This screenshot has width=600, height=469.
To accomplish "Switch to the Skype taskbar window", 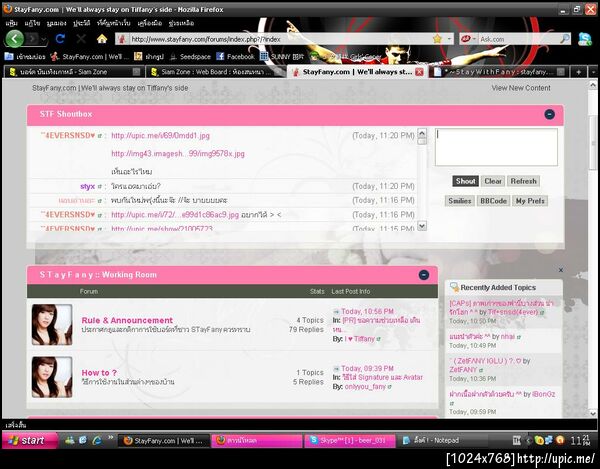I will (350, 440).
